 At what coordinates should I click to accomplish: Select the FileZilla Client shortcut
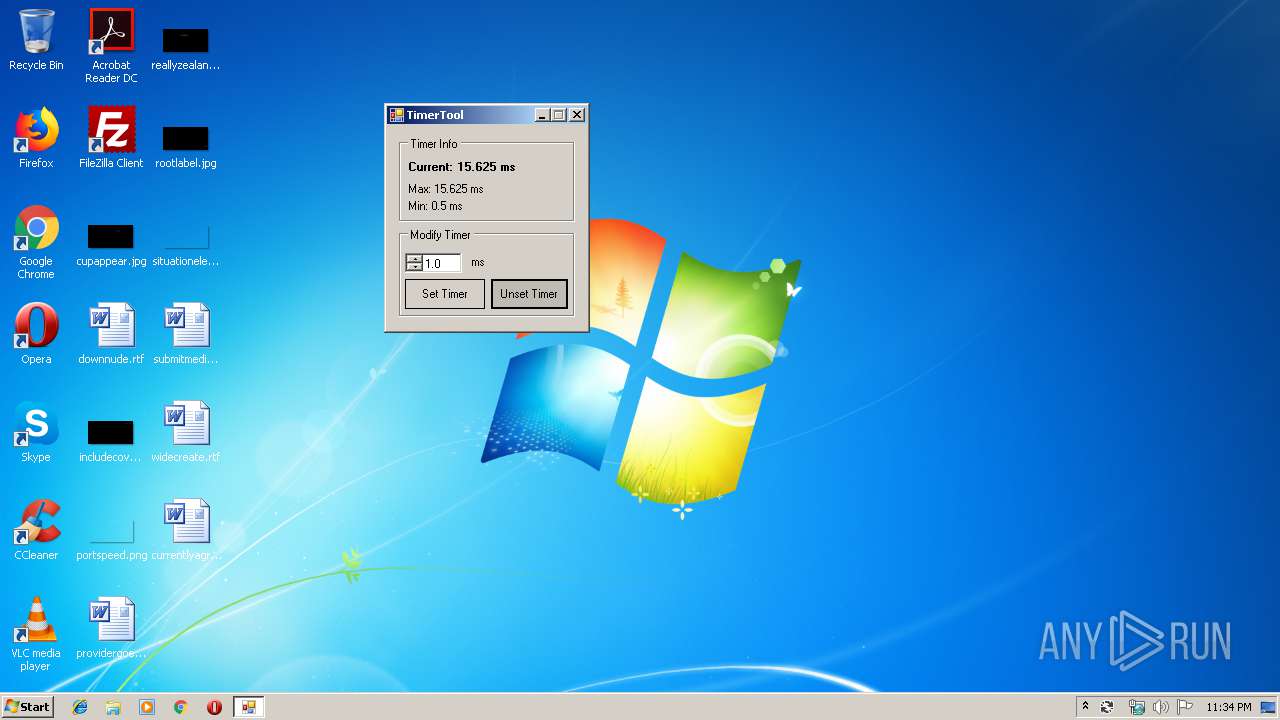tap(111, 138)
